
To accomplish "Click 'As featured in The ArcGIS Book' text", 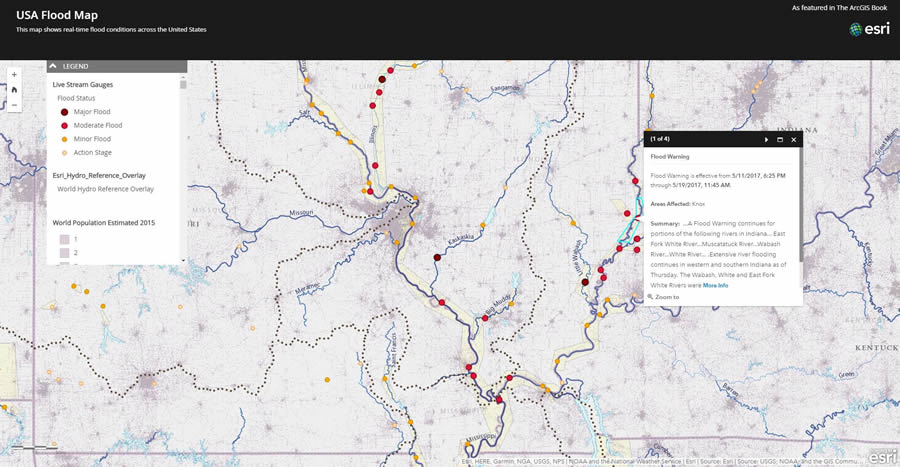I will click(839, 7).
